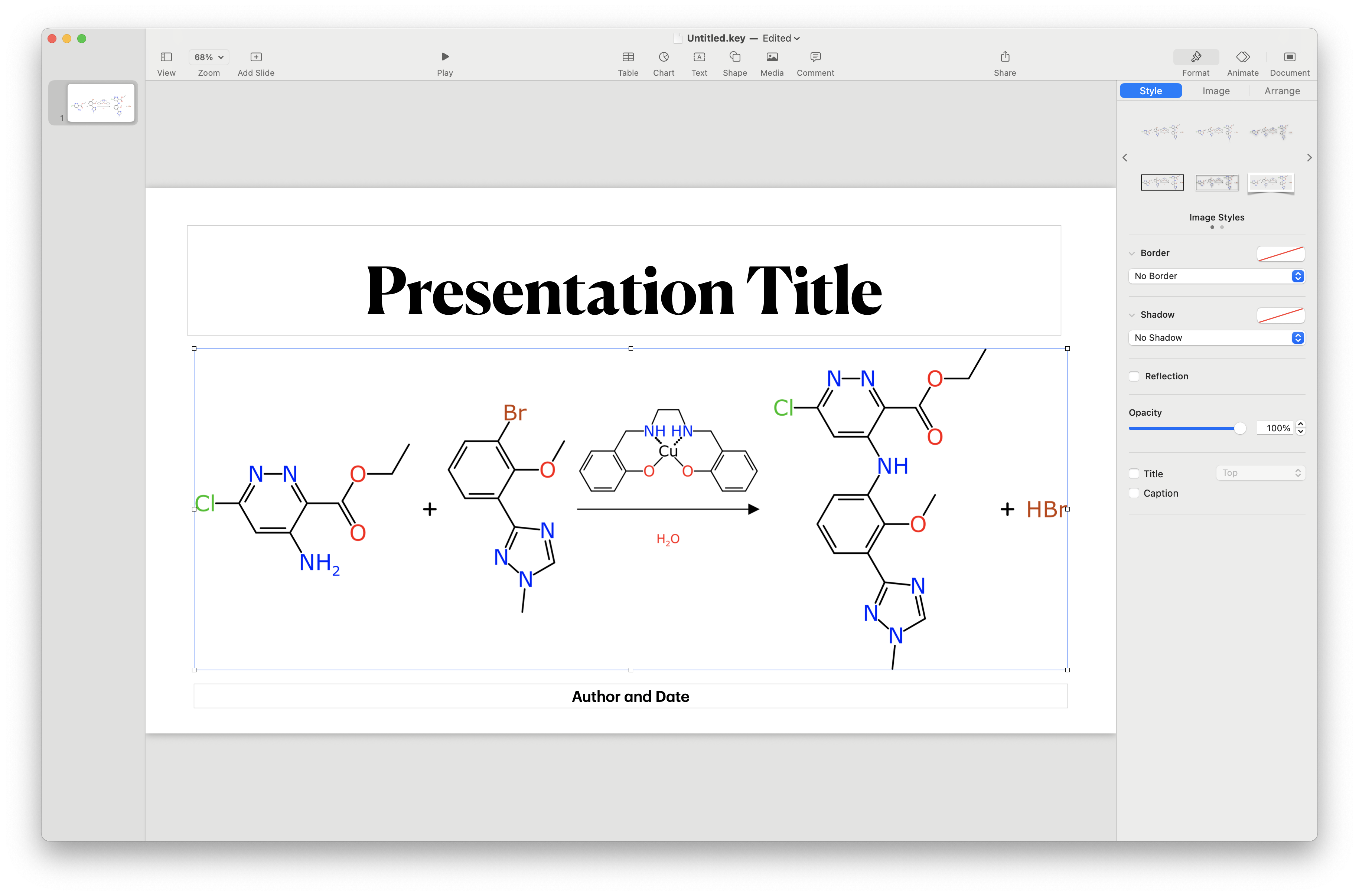Open the No Border dropdown
Viewport: 1359px width, 896px height.
[1216, 276]
